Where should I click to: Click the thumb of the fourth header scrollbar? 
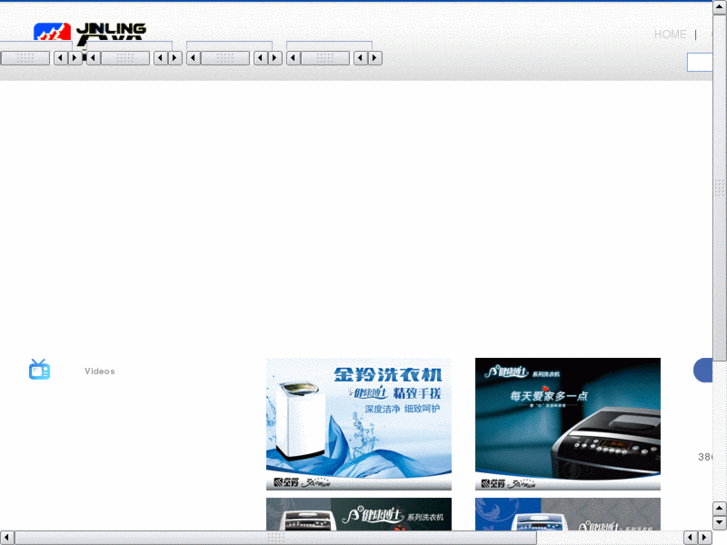[x=325, y=58]
